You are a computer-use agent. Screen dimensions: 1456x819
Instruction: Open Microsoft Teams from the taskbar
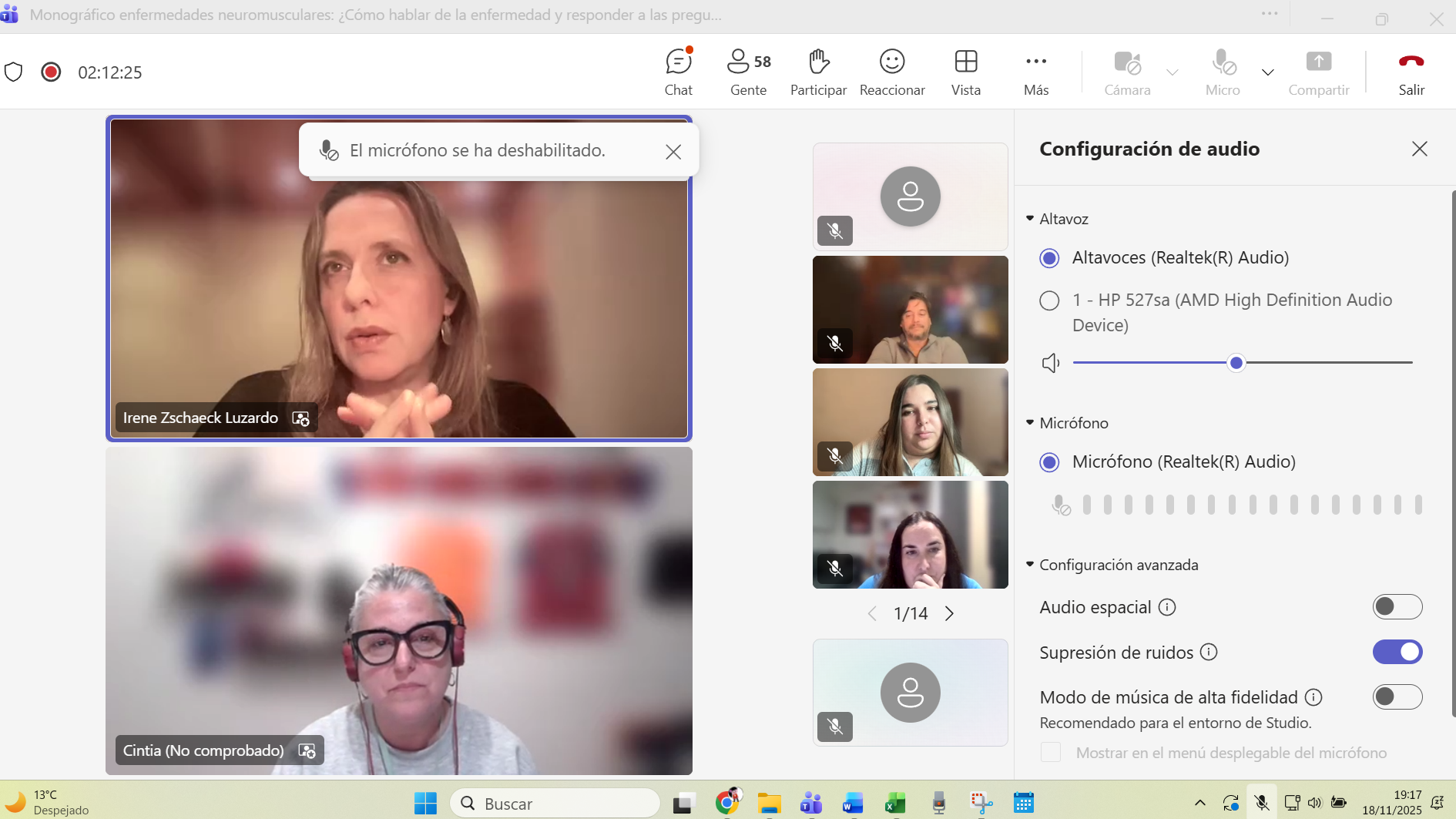point(810,804)
